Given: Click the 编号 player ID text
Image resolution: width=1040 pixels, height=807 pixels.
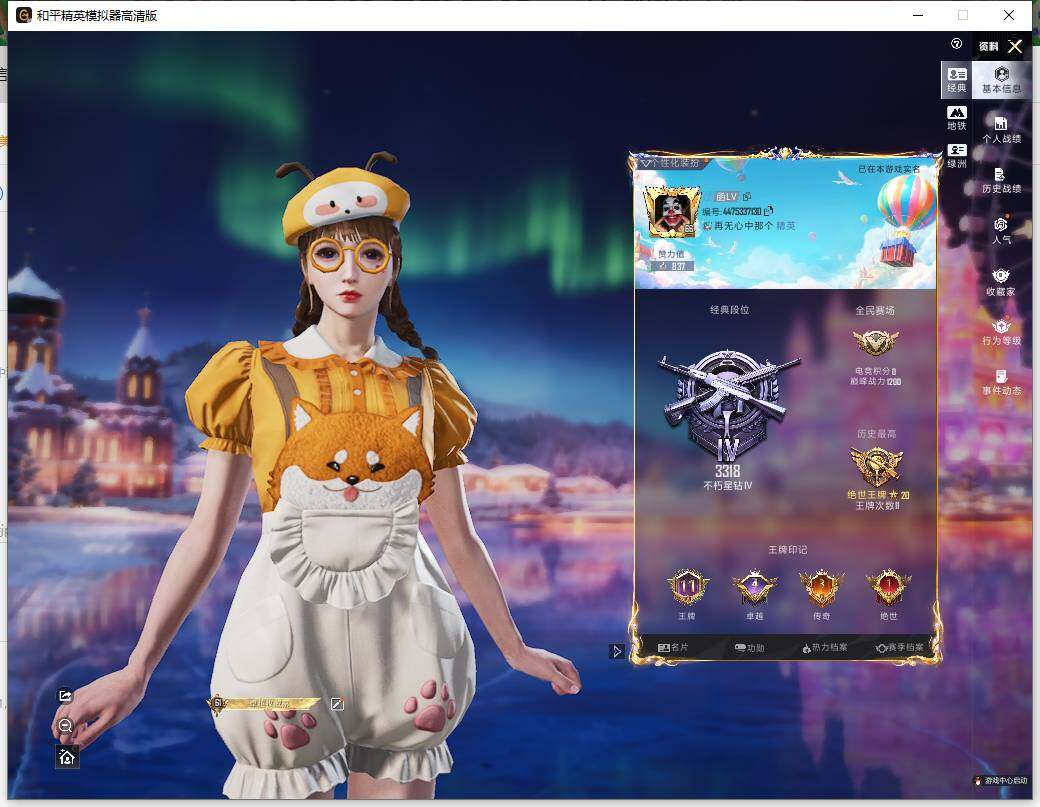Looking at the screenshot, I should 732,212.
